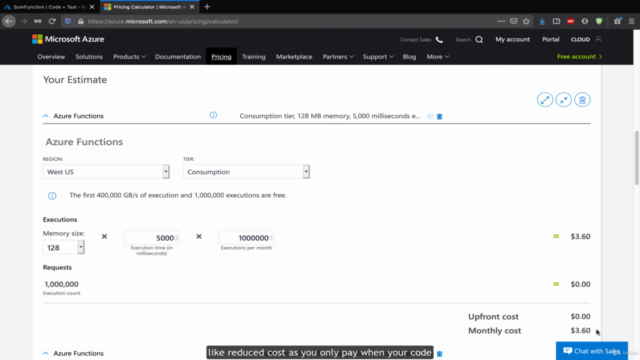The image size is (640, 360).
Task: Open the Memory size dropdown 128
Action: pos(63,247)
